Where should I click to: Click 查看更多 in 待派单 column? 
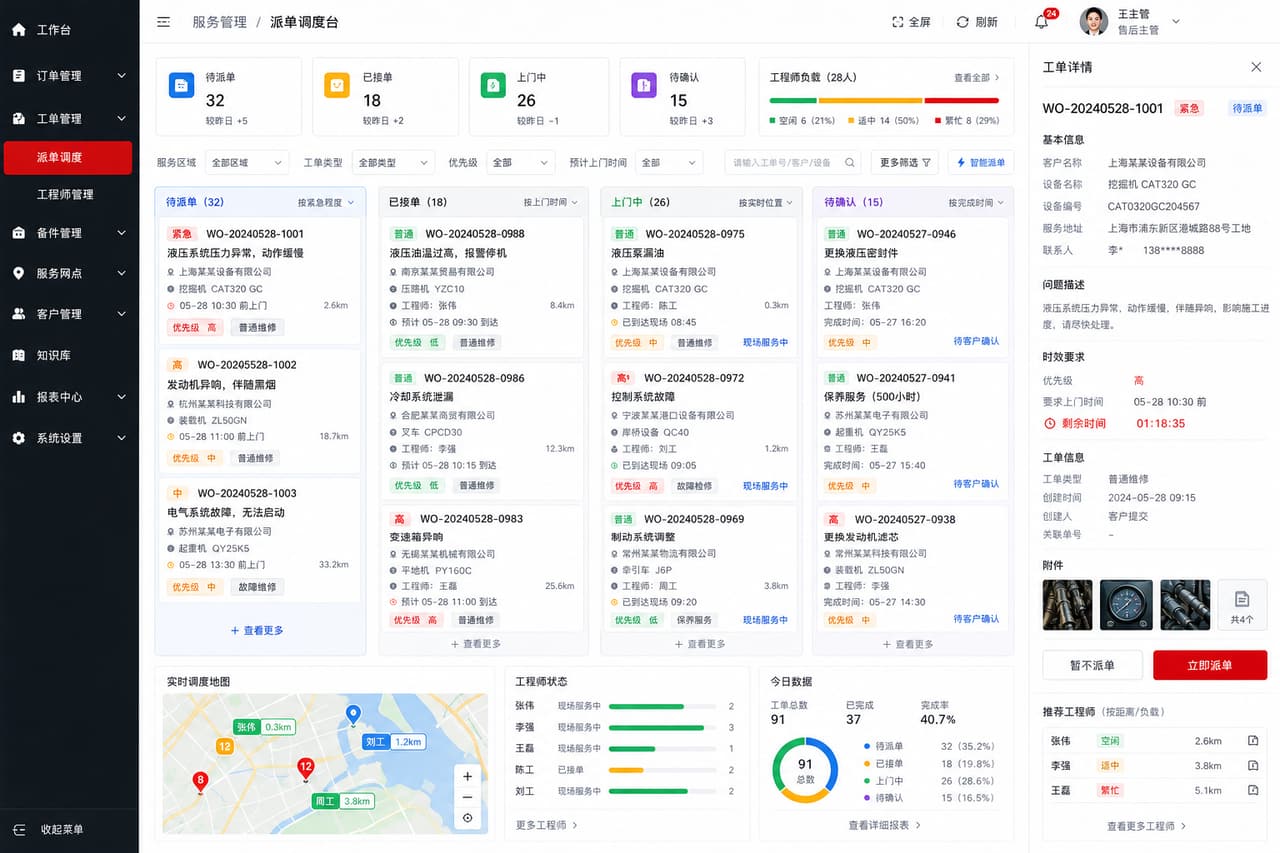[x=257, y=630]
